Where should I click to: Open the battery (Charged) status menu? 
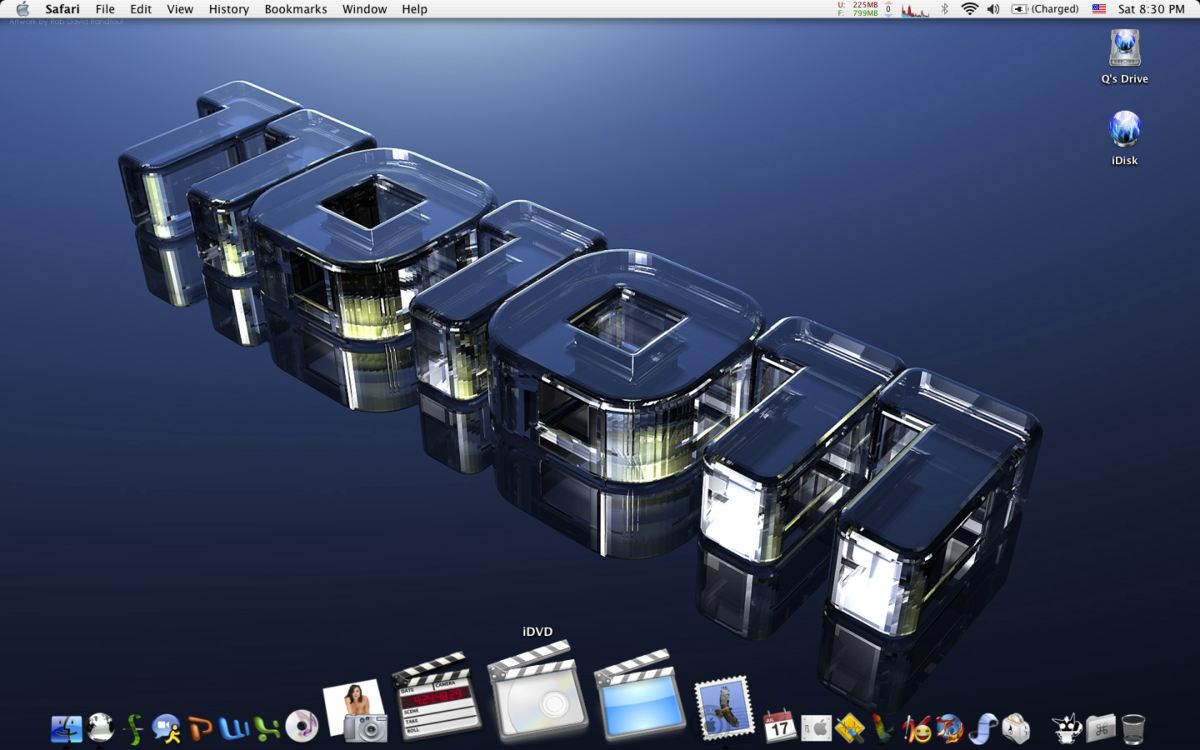pyautogui.click(x=1045, y=9)
